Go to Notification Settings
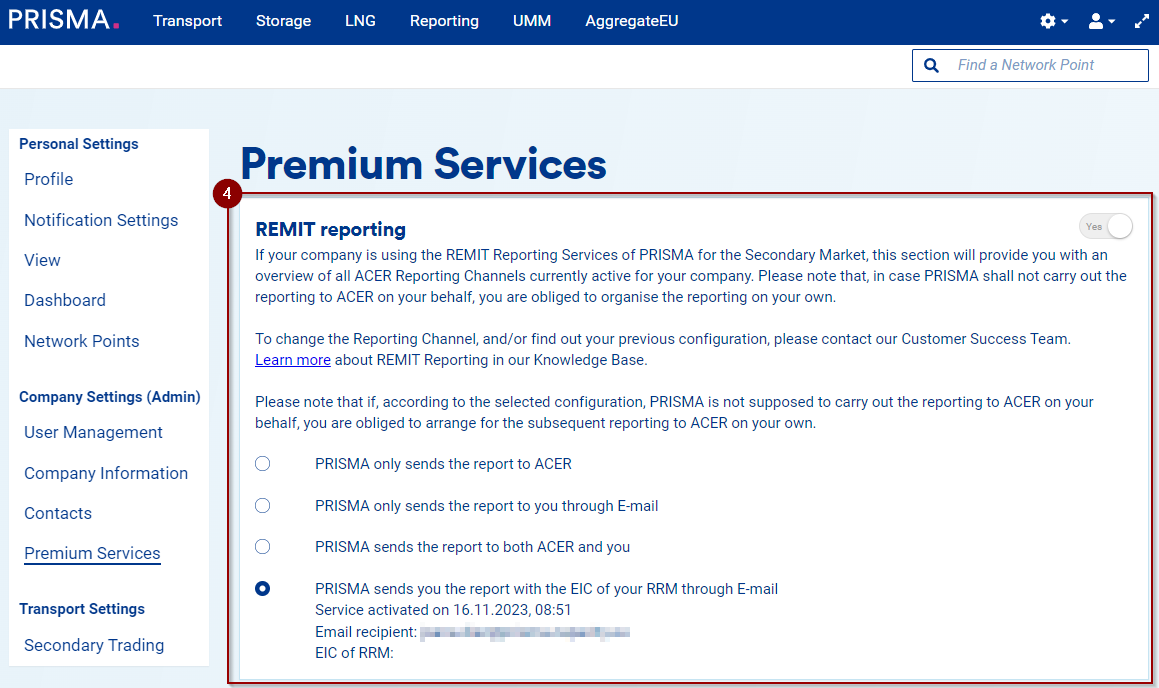This screenshot has width=1159, height=688. [x=101, y=220]
